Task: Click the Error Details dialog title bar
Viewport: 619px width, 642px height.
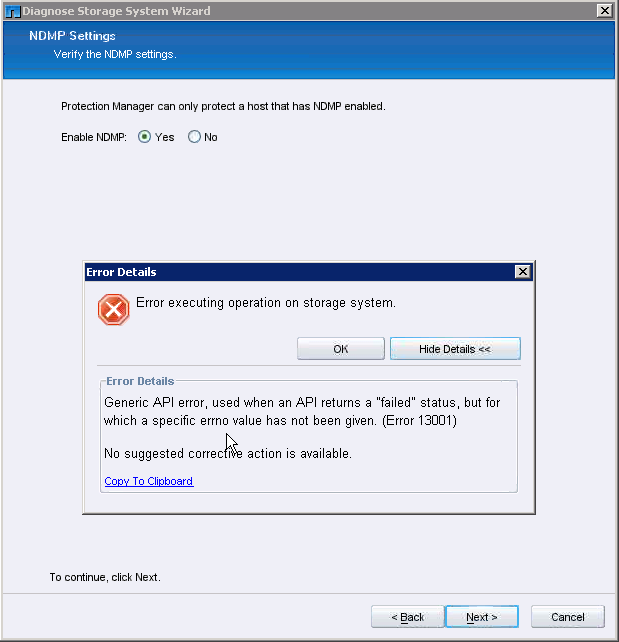Action: pos(300,272)
